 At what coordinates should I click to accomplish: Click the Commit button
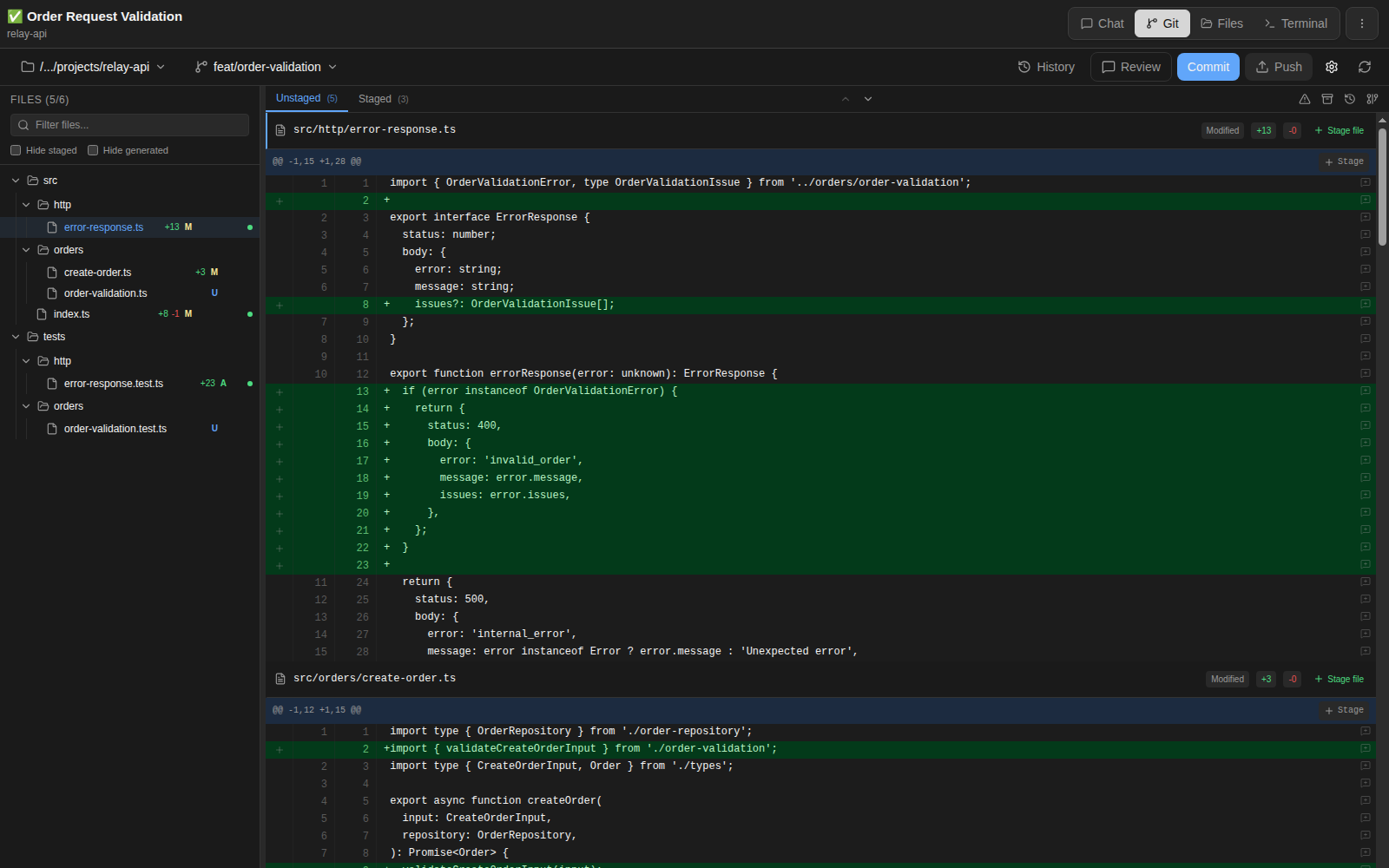coord(1208,67)
